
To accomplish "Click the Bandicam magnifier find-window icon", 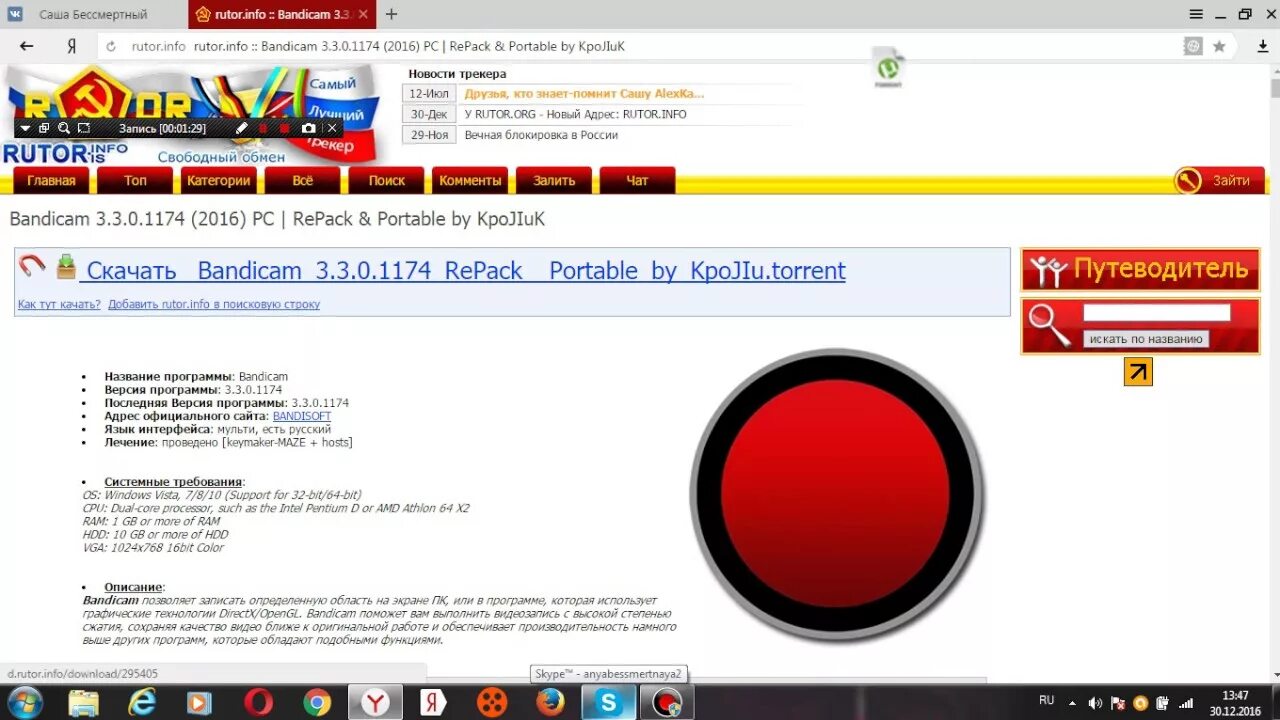I will 64,128.
